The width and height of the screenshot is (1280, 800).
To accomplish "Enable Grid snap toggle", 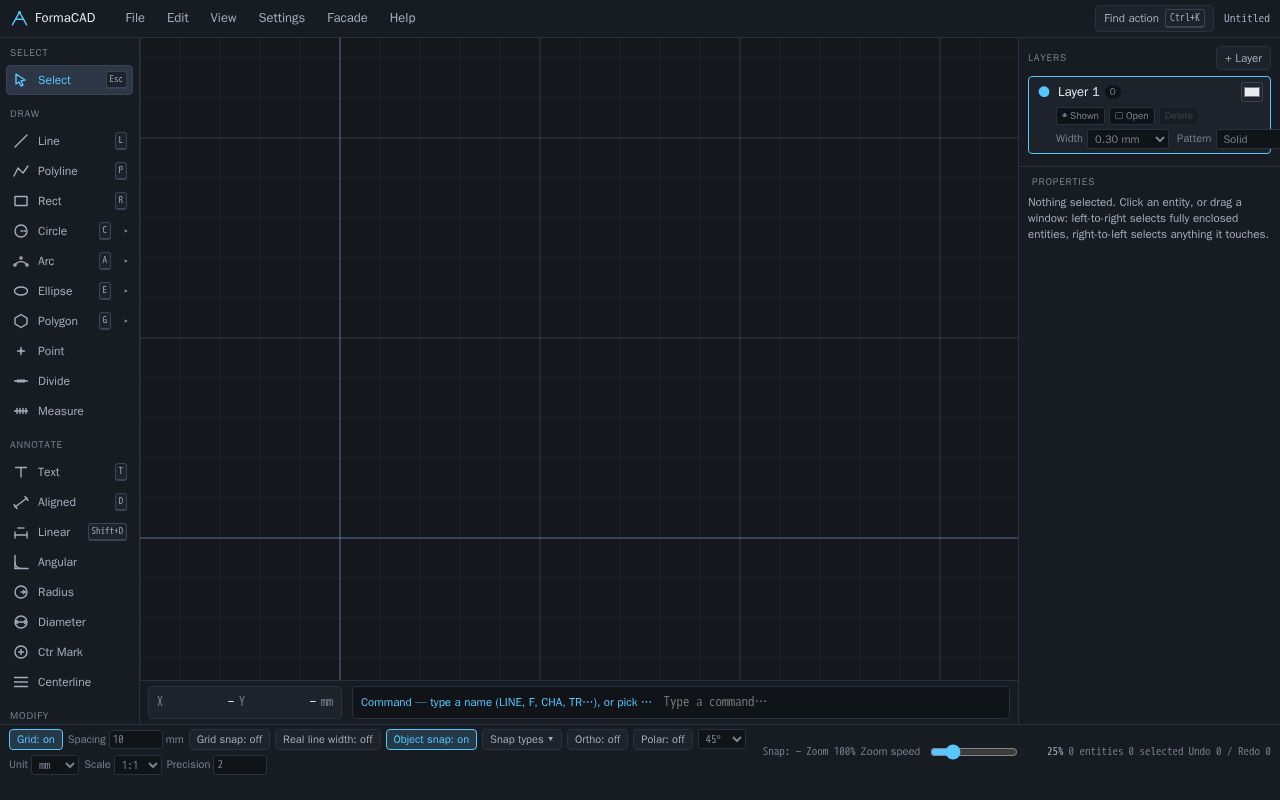I will click(x=229, y=739).
